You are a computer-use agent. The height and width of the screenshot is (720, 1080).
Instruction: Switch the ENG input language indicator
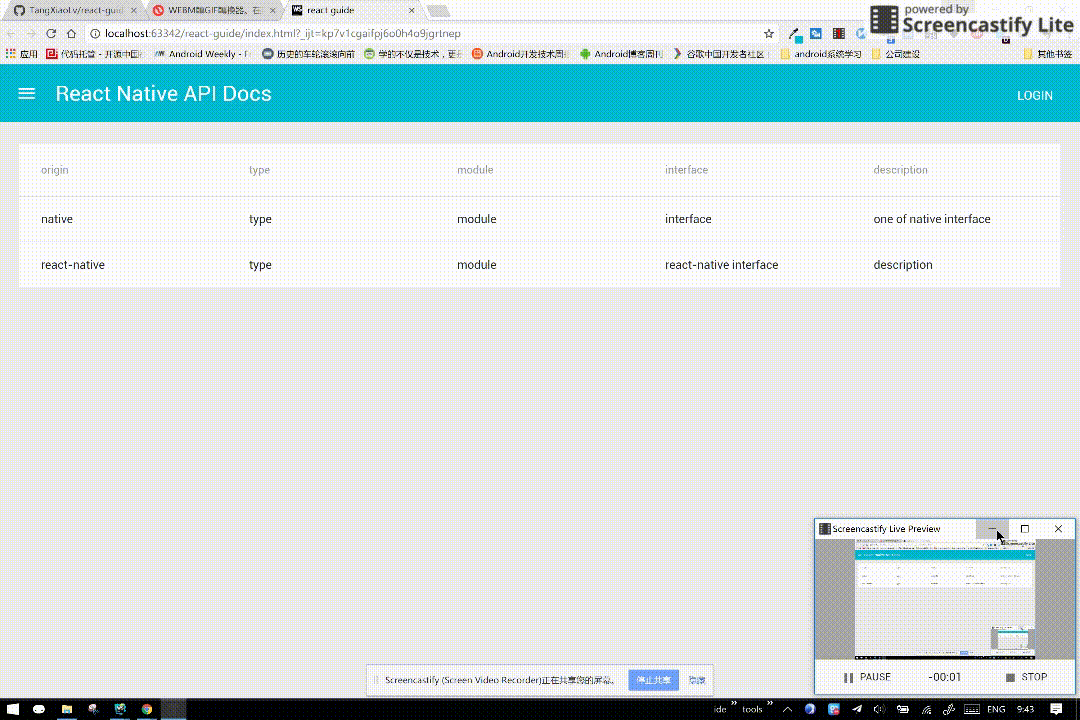(x=995, y=709)
